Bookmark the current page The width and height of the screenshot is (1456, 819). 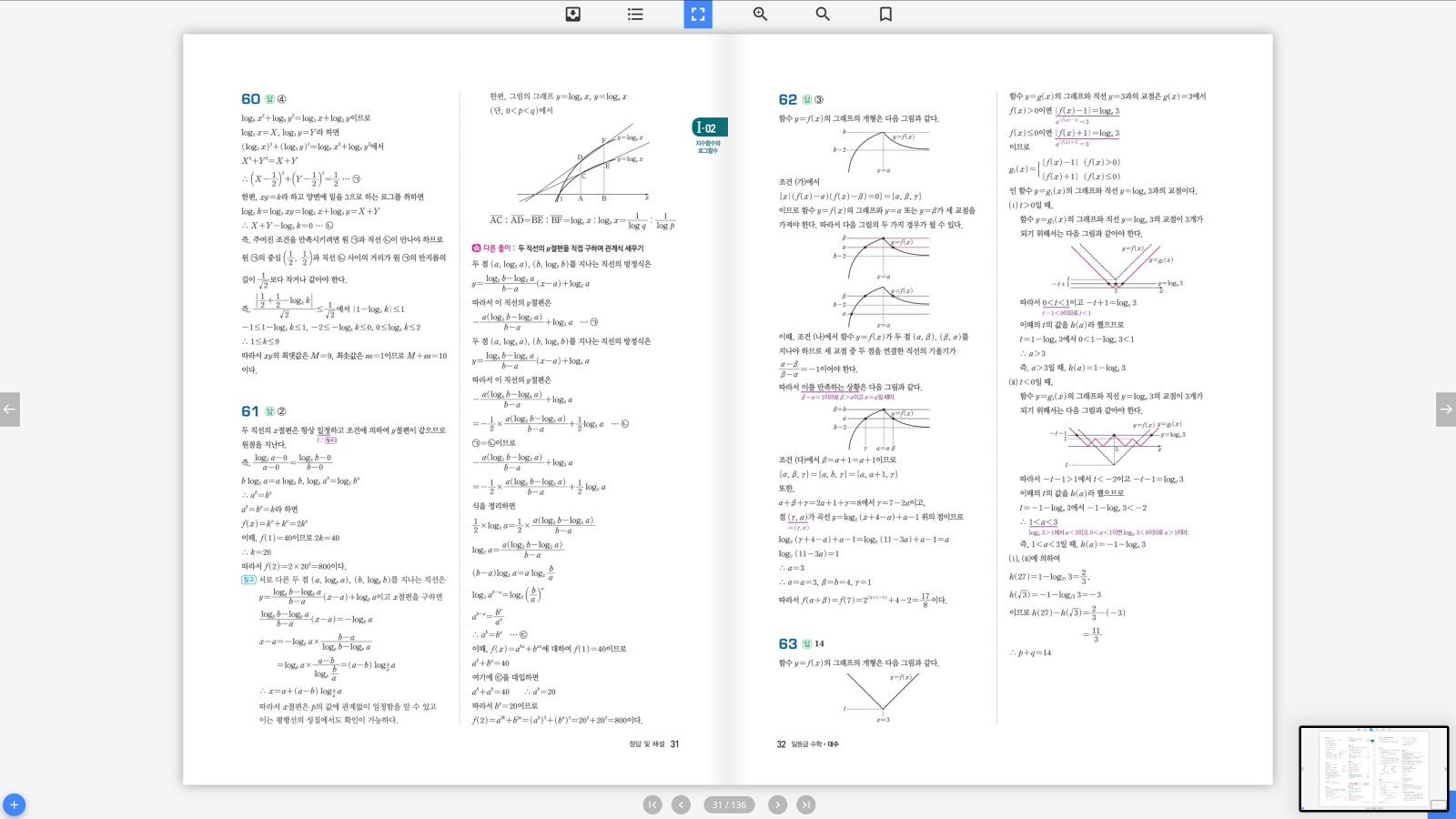[x=885, y=15]
